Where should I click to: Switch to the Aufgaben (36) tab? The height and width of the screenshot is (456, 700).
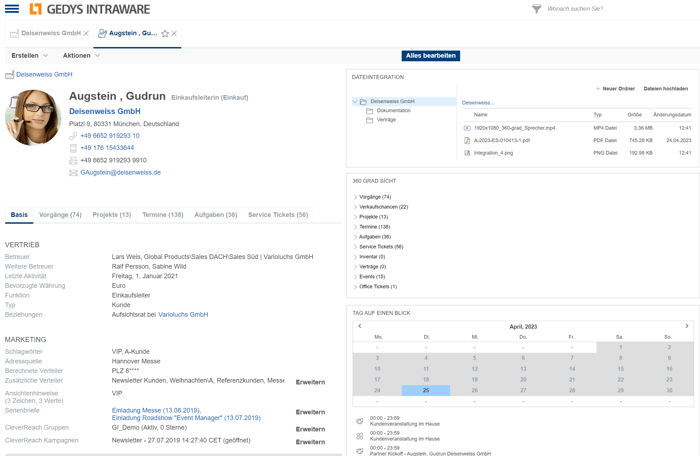tap(216, 215)
